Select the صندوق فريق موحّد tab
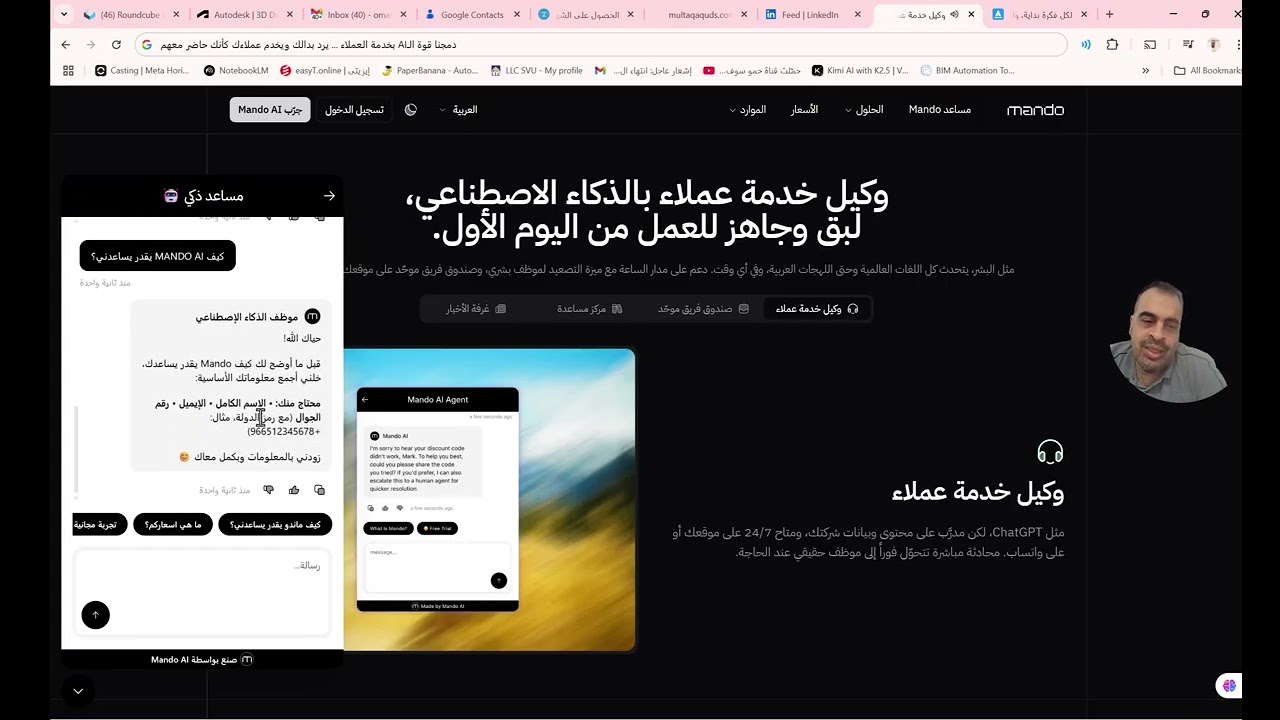Viewport: 1280px width, 720px height. tap(703, 309)
